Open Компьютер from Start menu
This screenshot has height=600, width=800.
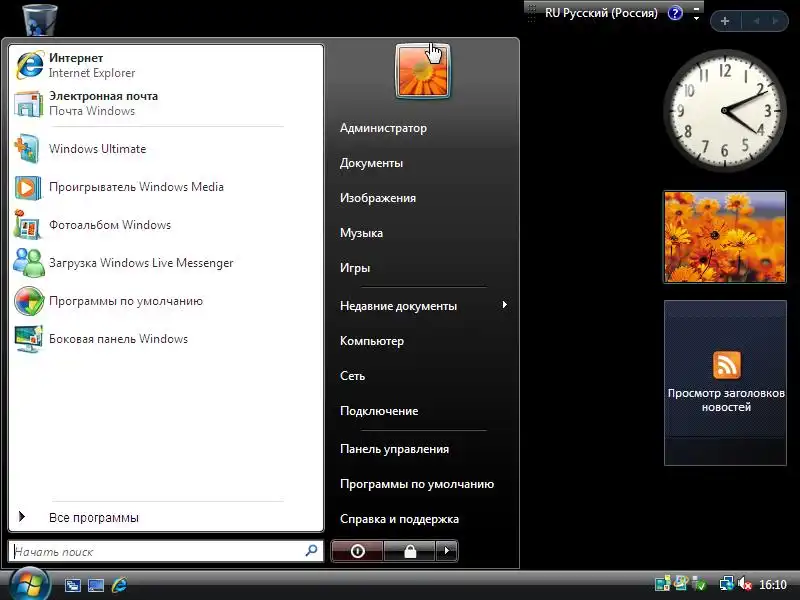tap(372, 341)
